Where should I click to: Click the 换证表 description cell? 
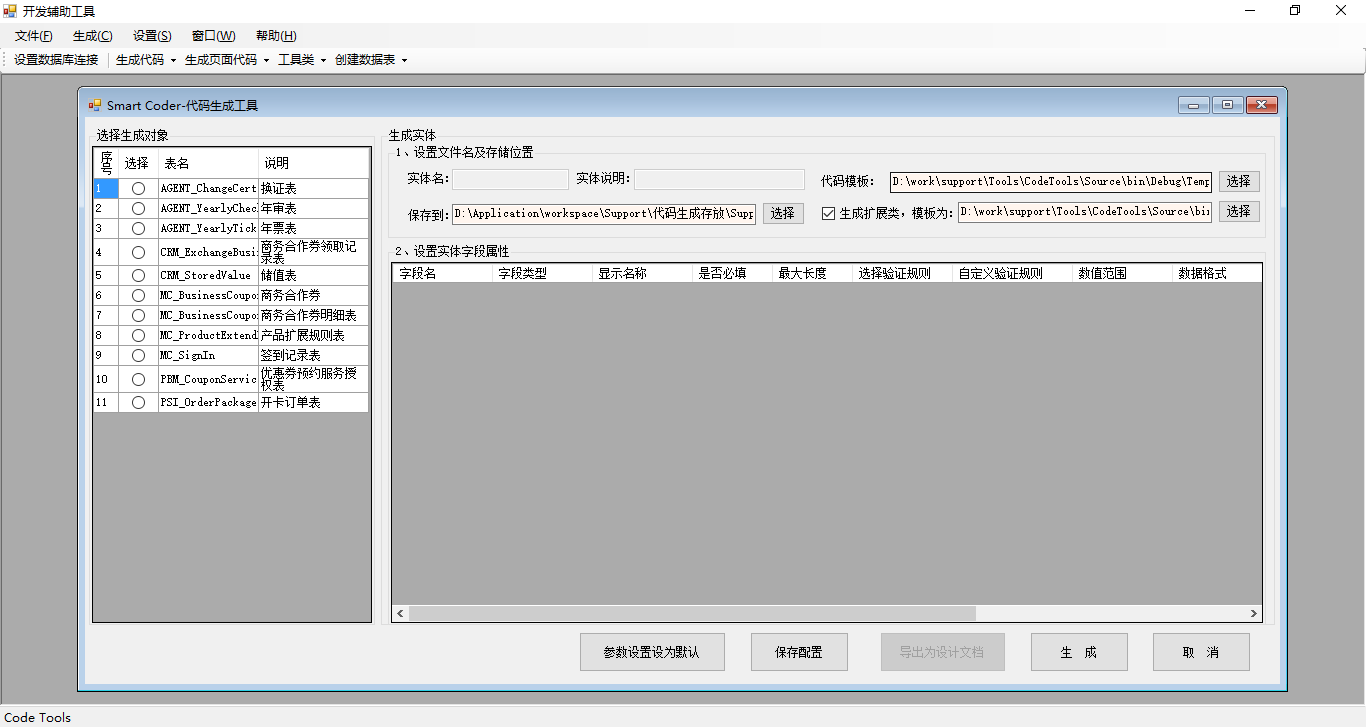click(313, 188)
